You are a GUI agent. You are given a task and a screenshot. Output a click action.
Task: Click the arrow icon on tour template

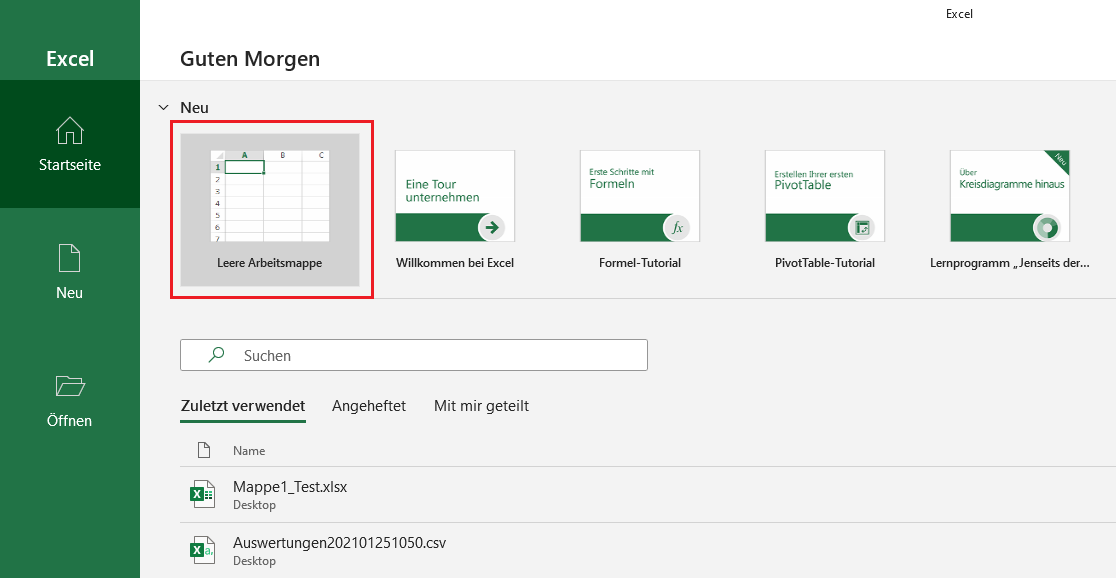(x=491, y=228)
